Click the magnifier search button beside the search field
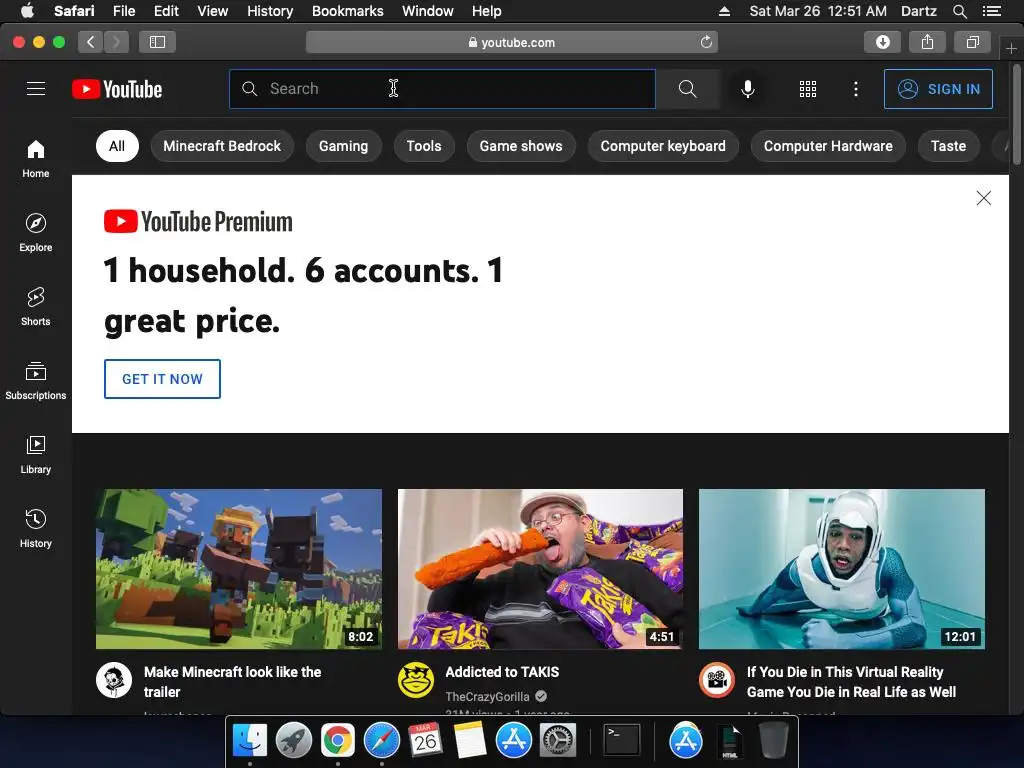Screen dimensions: 1024x768 click(x=687, y=89)
